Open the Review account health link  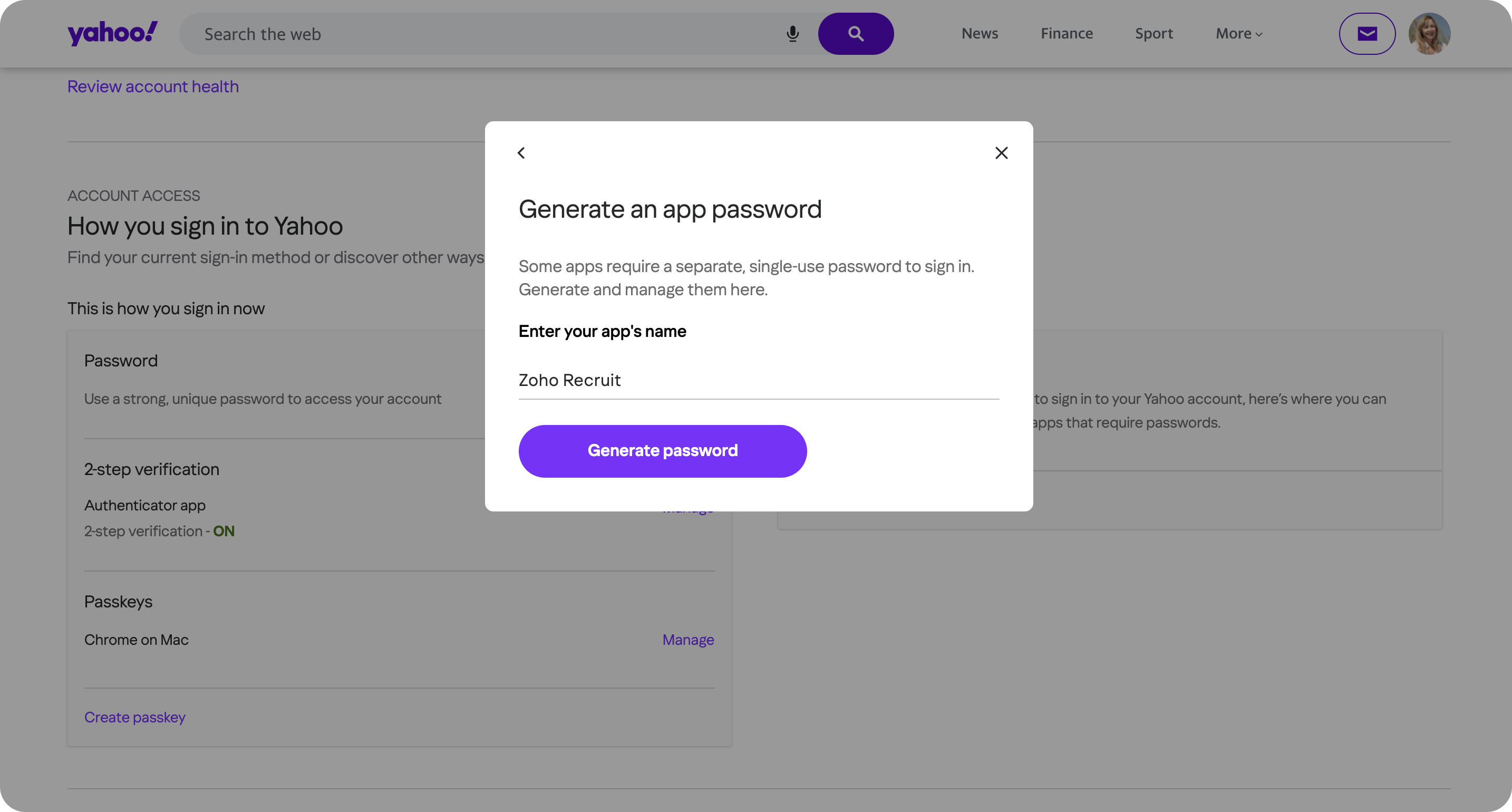pyautogui.click(x=152, y=87)
